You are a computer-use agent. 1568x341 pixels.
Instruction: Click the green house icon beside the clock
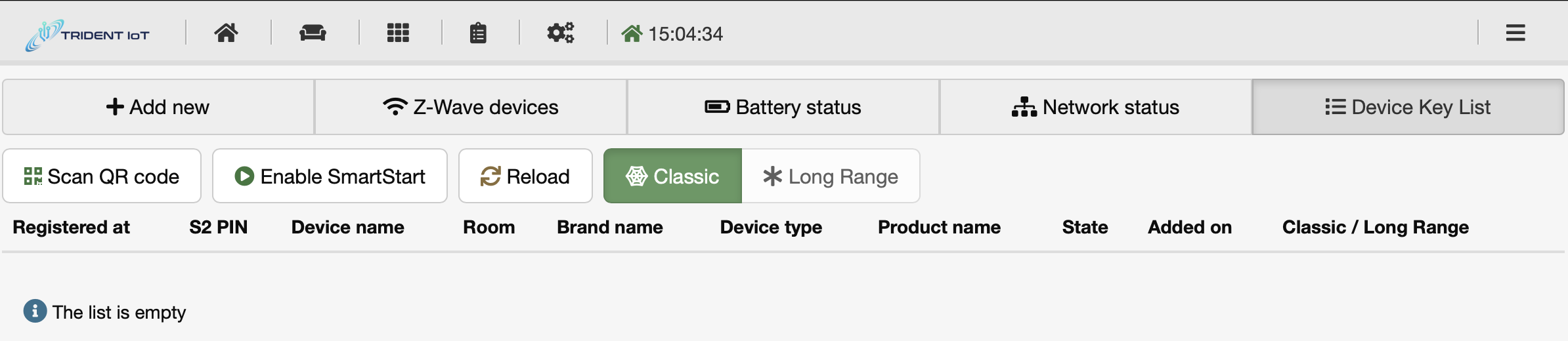(632, 33)
